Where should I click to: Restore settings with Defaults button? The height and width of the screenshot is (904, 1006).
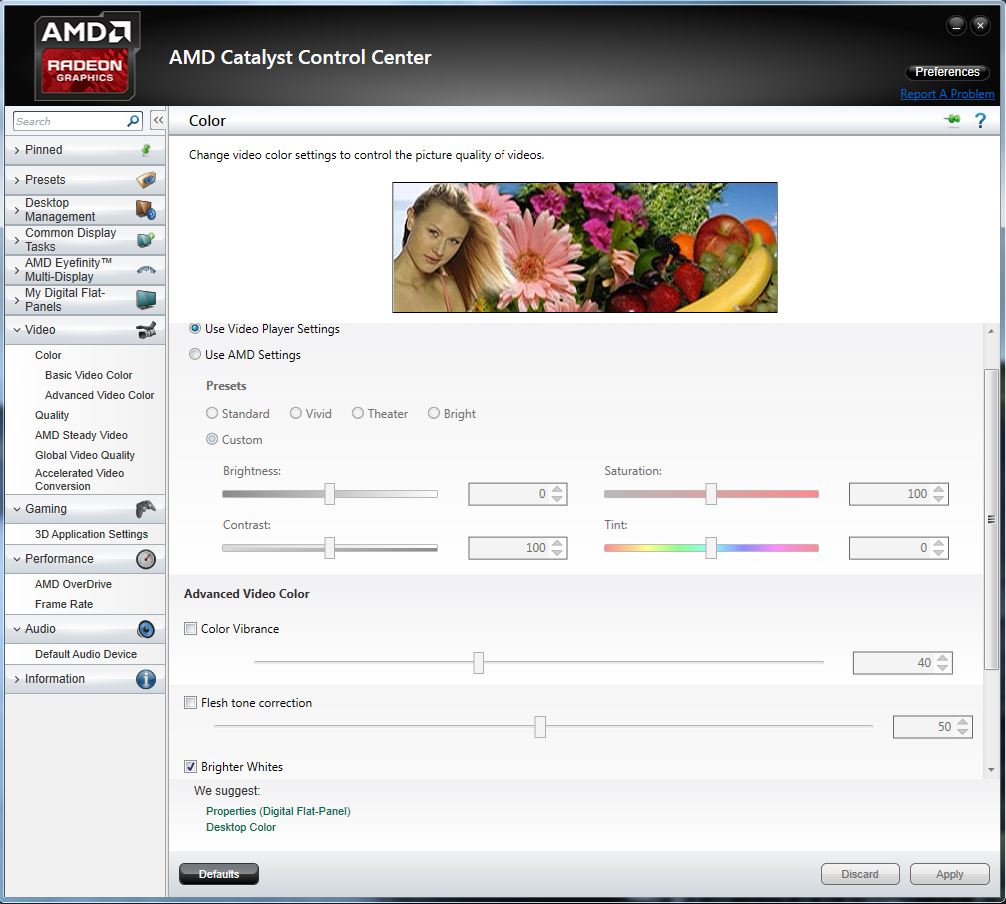click(219, 874)
